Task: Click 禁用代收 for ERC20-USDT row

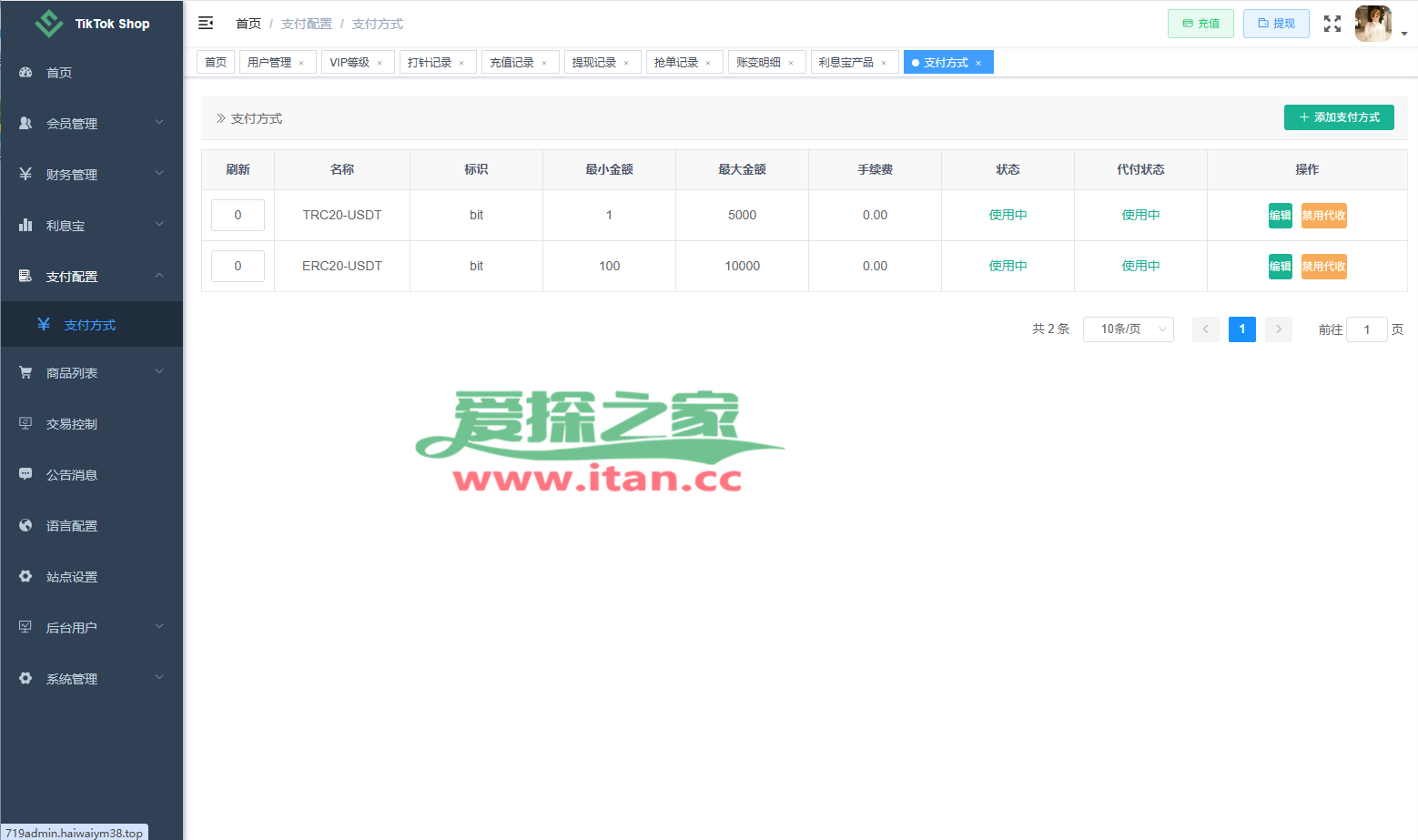Action: pyautogui.click(x=1323, y=267)
